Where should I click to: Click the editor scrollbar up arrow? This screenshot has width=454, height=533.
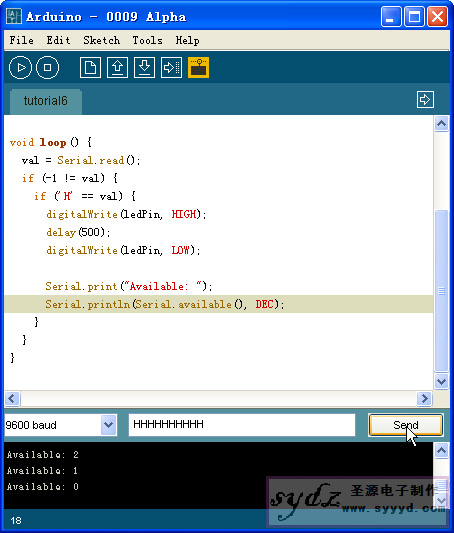pos(441,123)
